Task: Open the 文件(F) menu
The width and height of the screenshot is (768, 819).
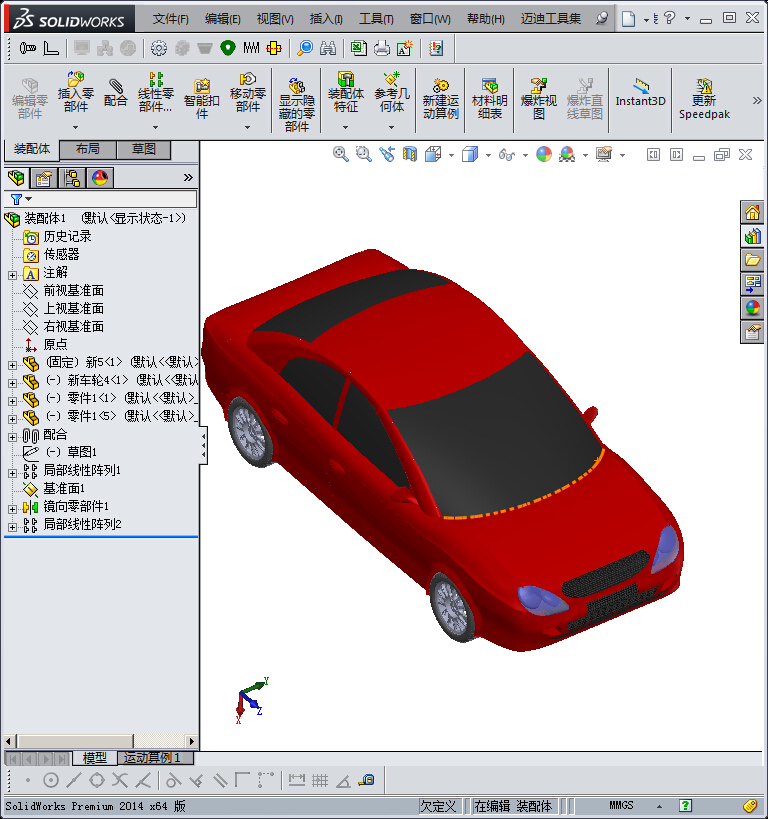Action: (x=170, y=19)
